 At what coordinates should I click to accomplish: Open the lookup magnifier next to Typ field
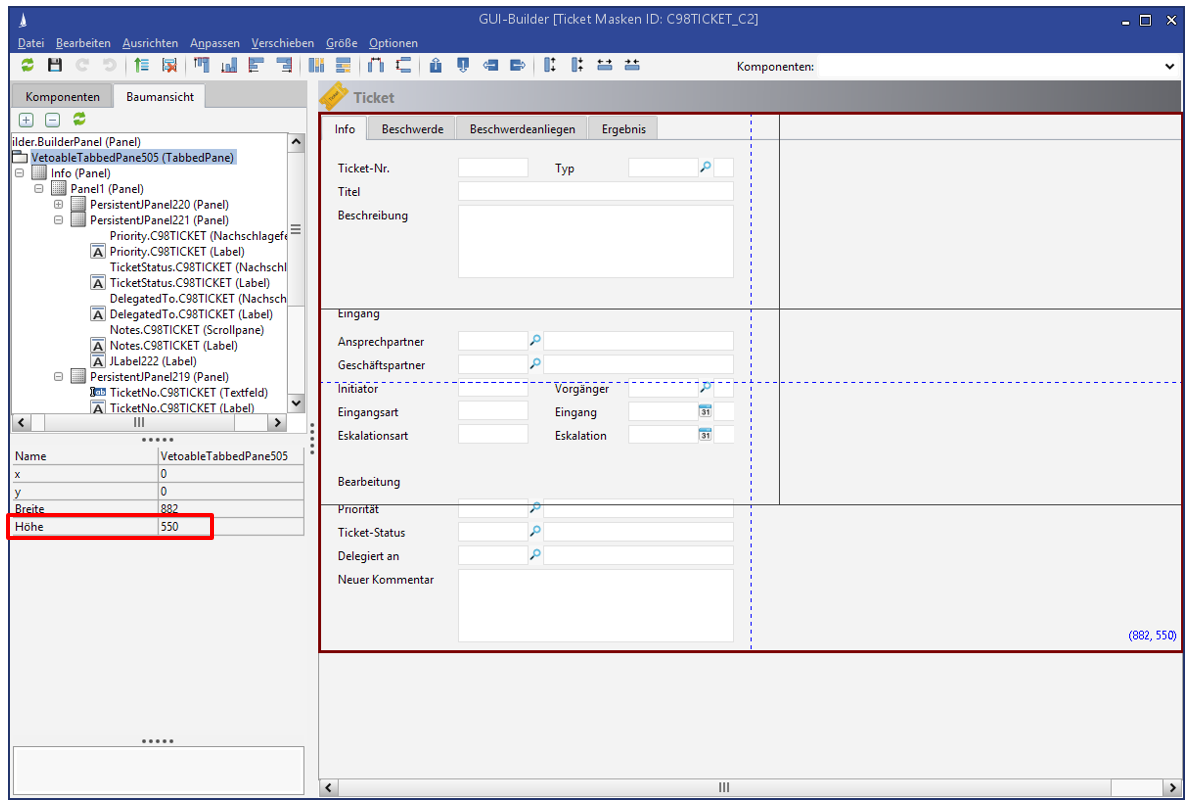pos(705,168)
